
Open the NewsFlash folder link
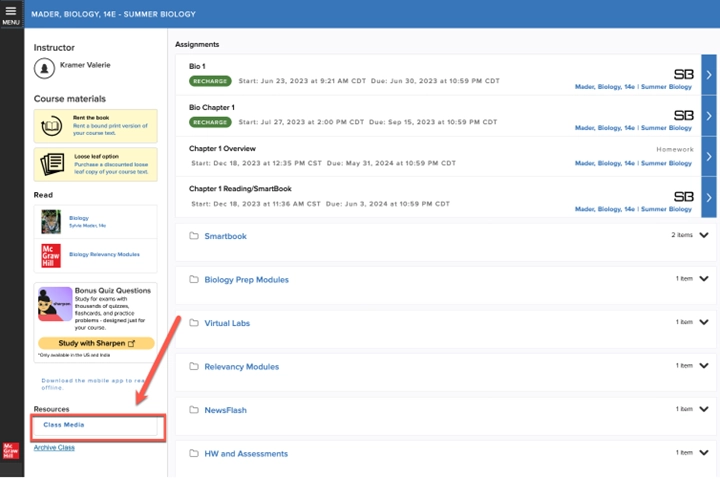pos(225,410)
